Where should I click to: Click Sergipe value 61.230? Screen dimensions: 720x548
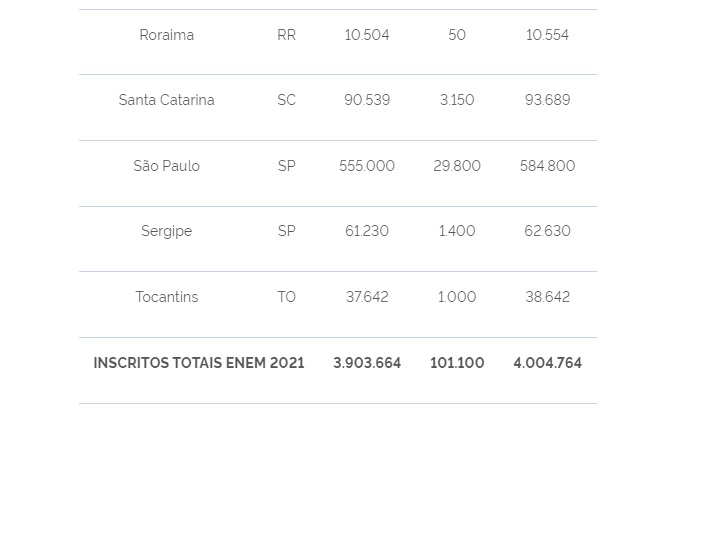[x=367, y=231]
